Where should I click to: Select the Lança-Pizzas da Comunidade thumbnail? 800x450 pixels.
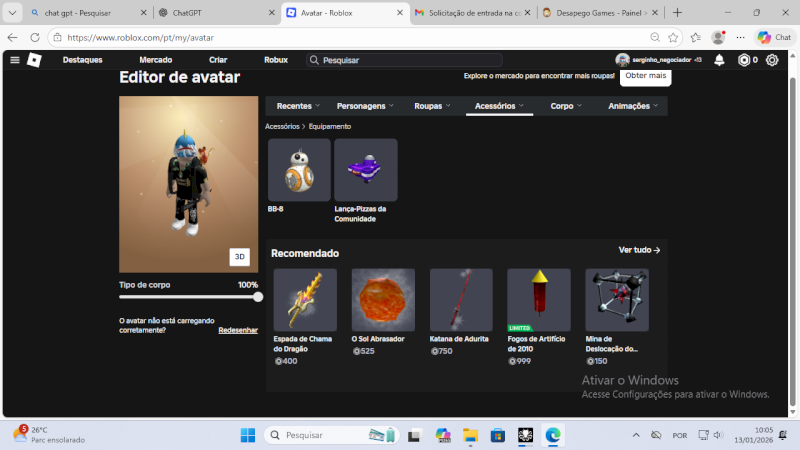tap(366, 170)
